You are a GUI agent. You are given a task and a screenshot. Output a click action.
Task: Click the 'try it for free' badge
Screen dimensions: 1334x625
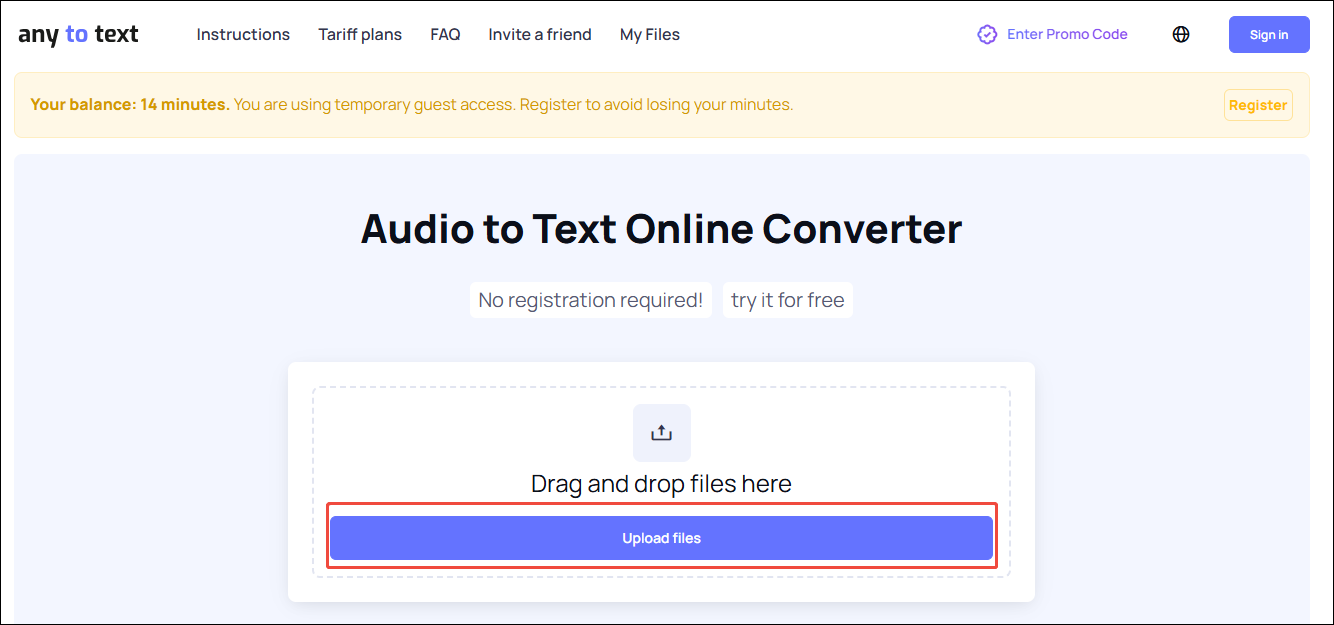coord(787,299)
